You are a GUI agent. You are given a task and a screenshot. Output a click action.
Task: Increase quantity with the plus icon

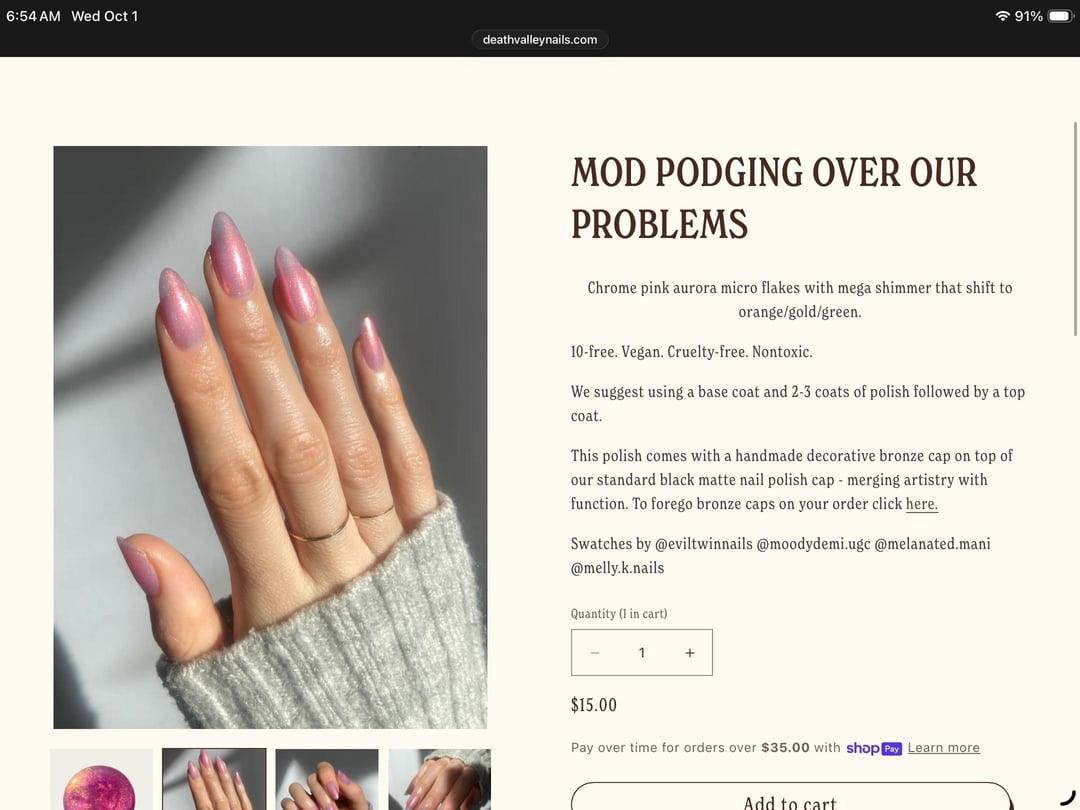[689, 653]
